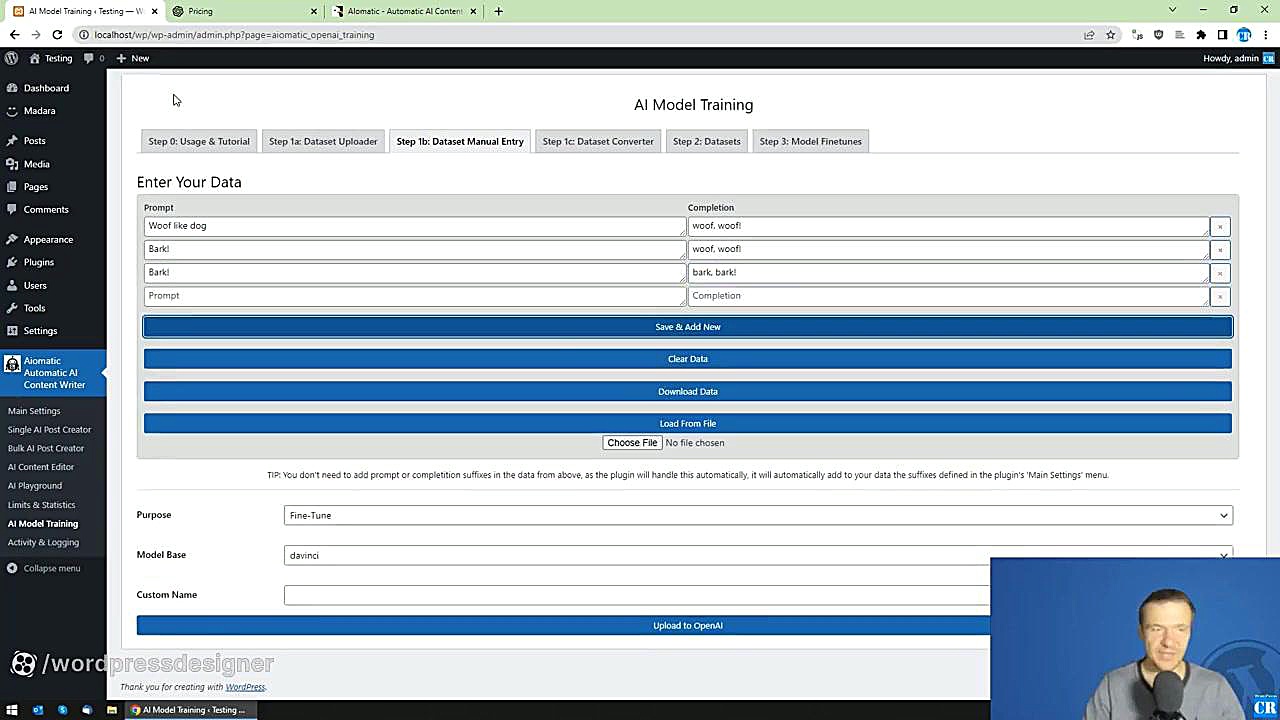Viewport: 1280px width, 720px height.
Task: Reload the current page
Action: (57, 34)
